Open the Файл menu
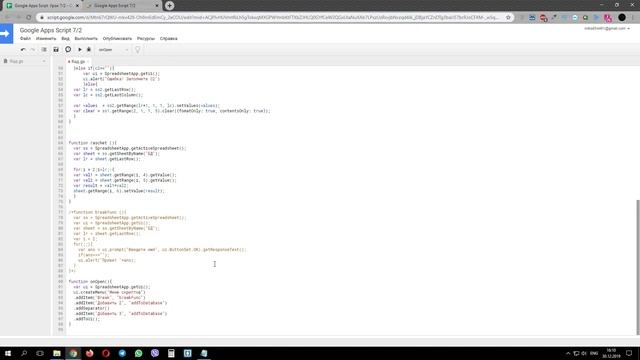640x360 pixels. 25,38
